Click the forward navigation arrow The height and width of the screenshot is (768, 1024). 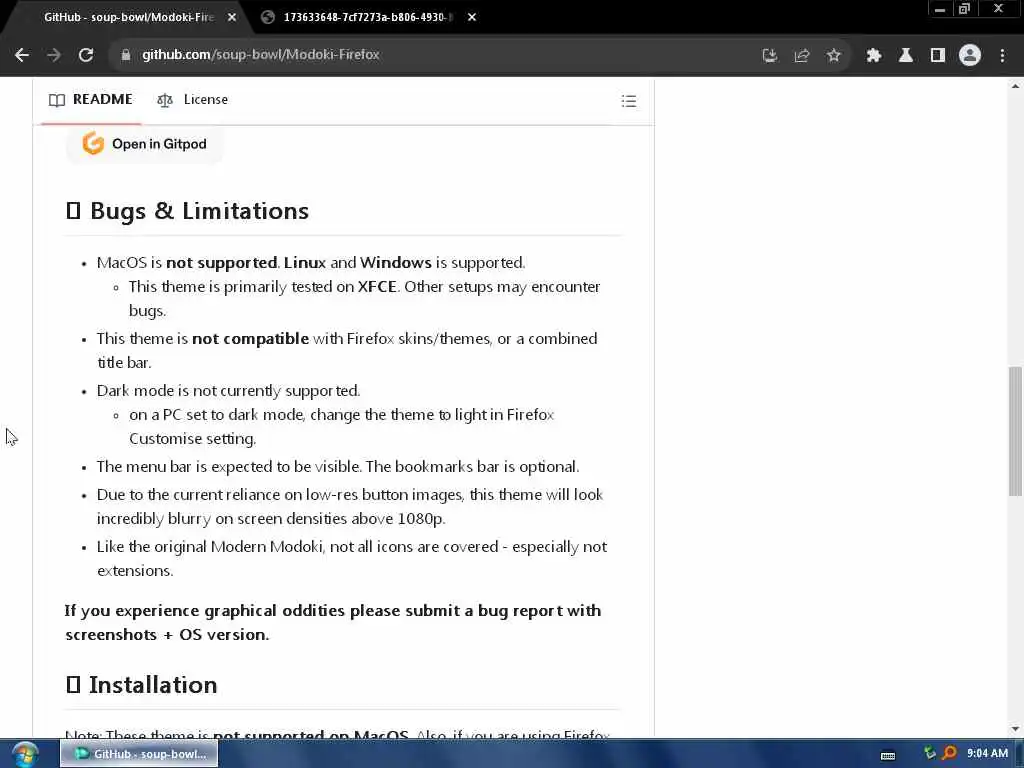click(x=54, y=55)
